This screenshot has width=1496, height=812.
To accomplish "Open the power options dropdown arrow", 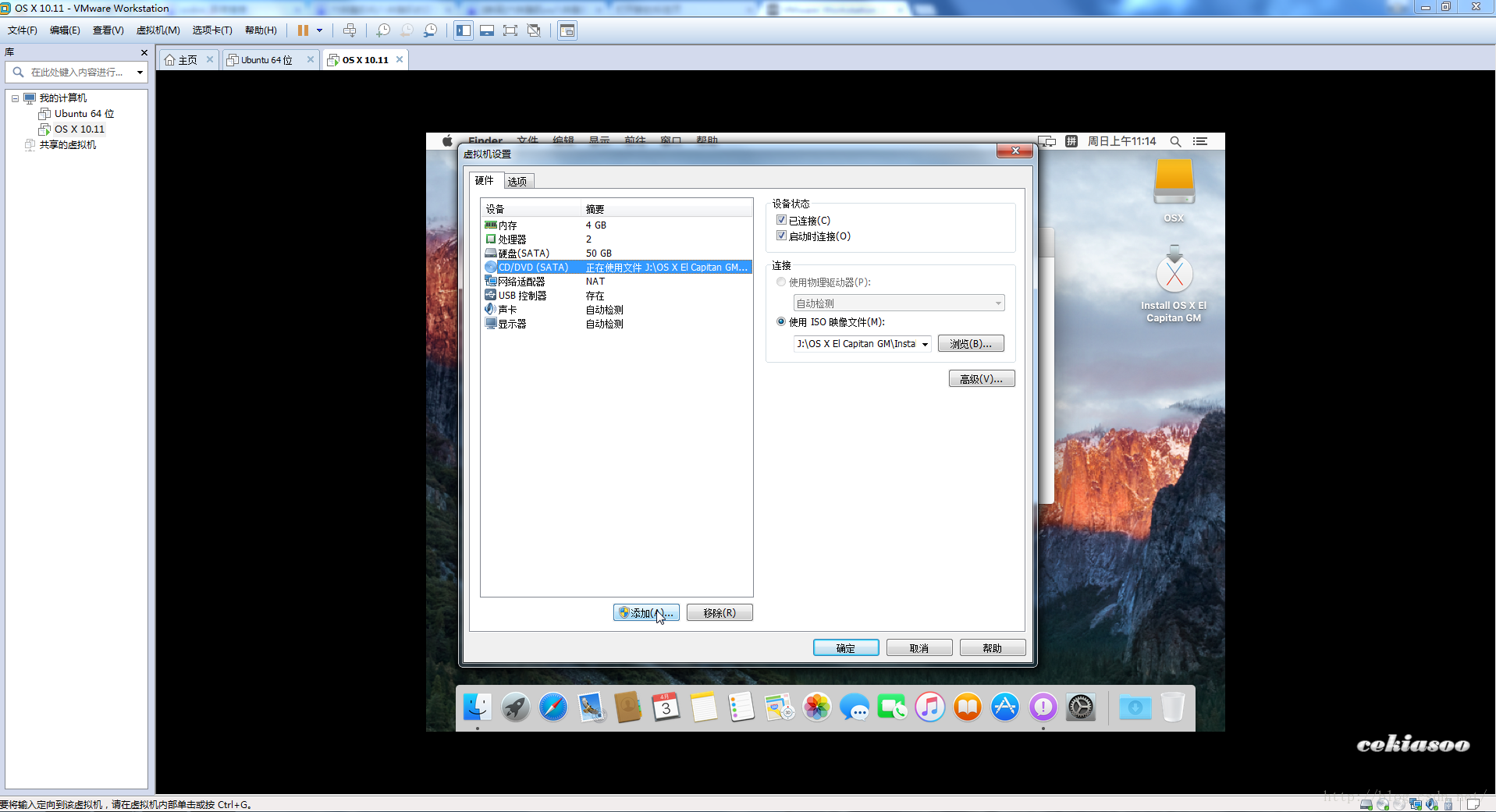I will tap(320, 30).
